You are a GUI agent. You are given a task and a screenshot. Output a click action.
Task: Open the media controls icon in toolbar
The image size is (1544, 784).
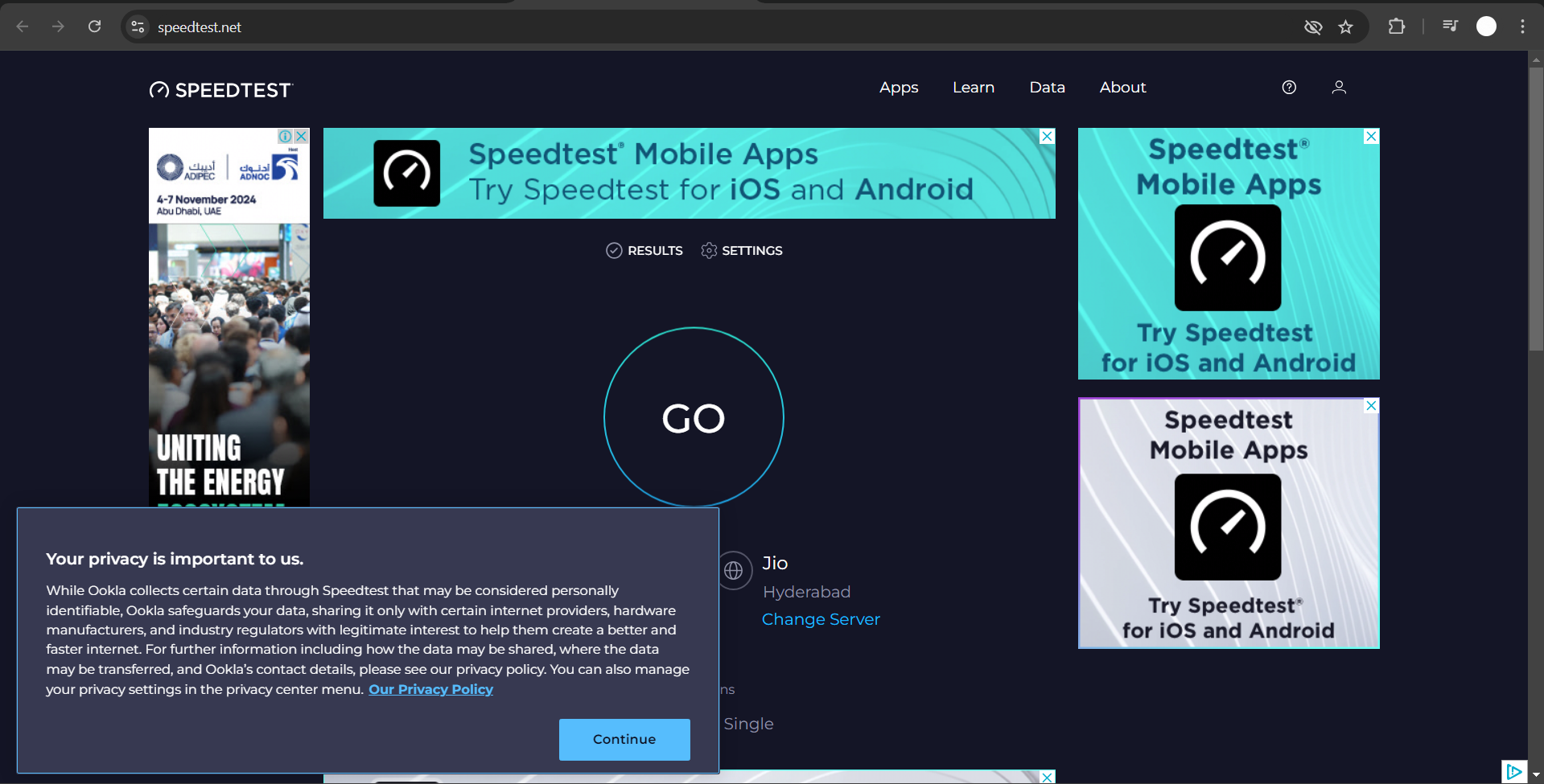tap(1450, 27)
